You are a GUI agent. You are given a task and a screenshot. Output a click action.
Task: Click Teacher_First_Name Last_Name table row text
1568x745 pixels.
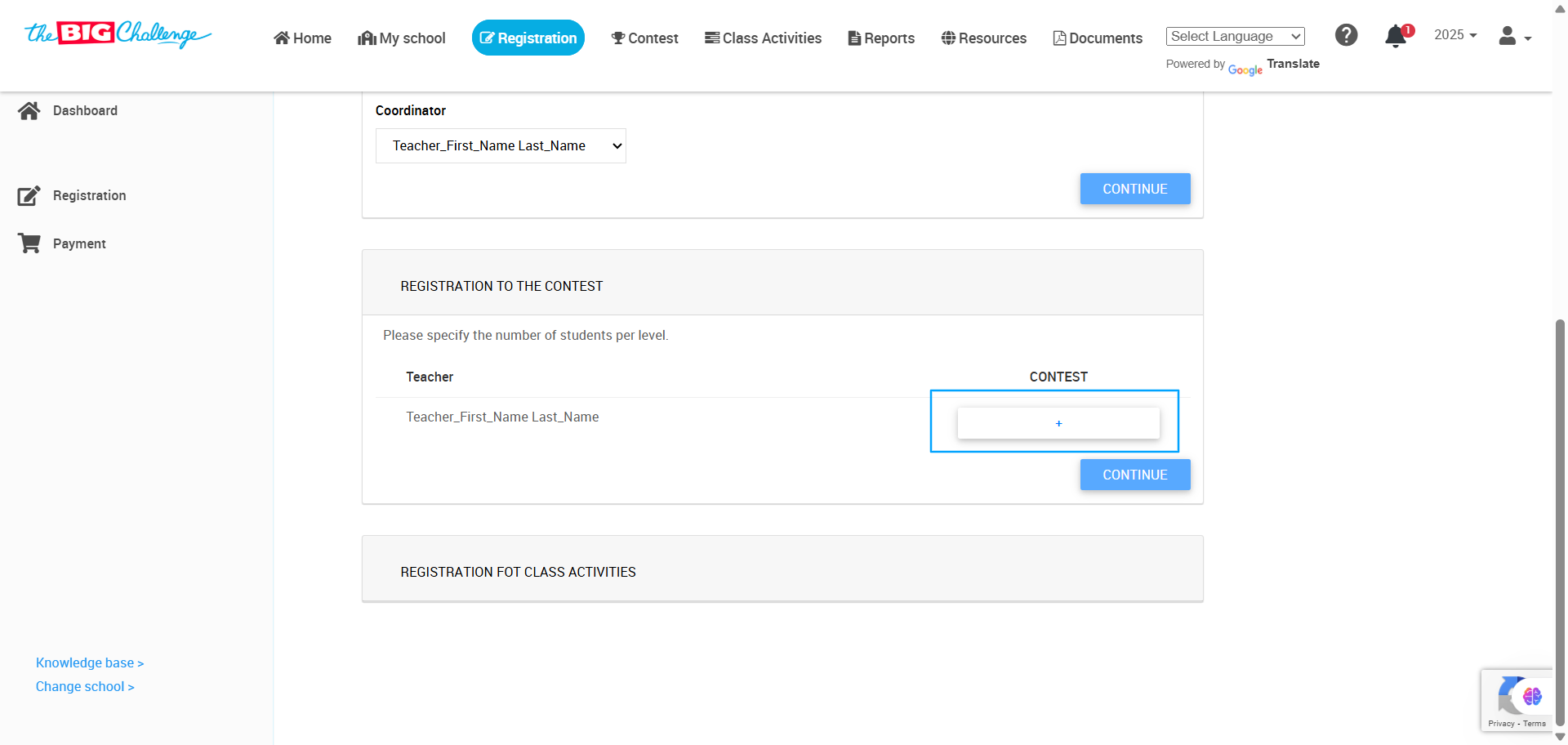(x=502, y=417)
